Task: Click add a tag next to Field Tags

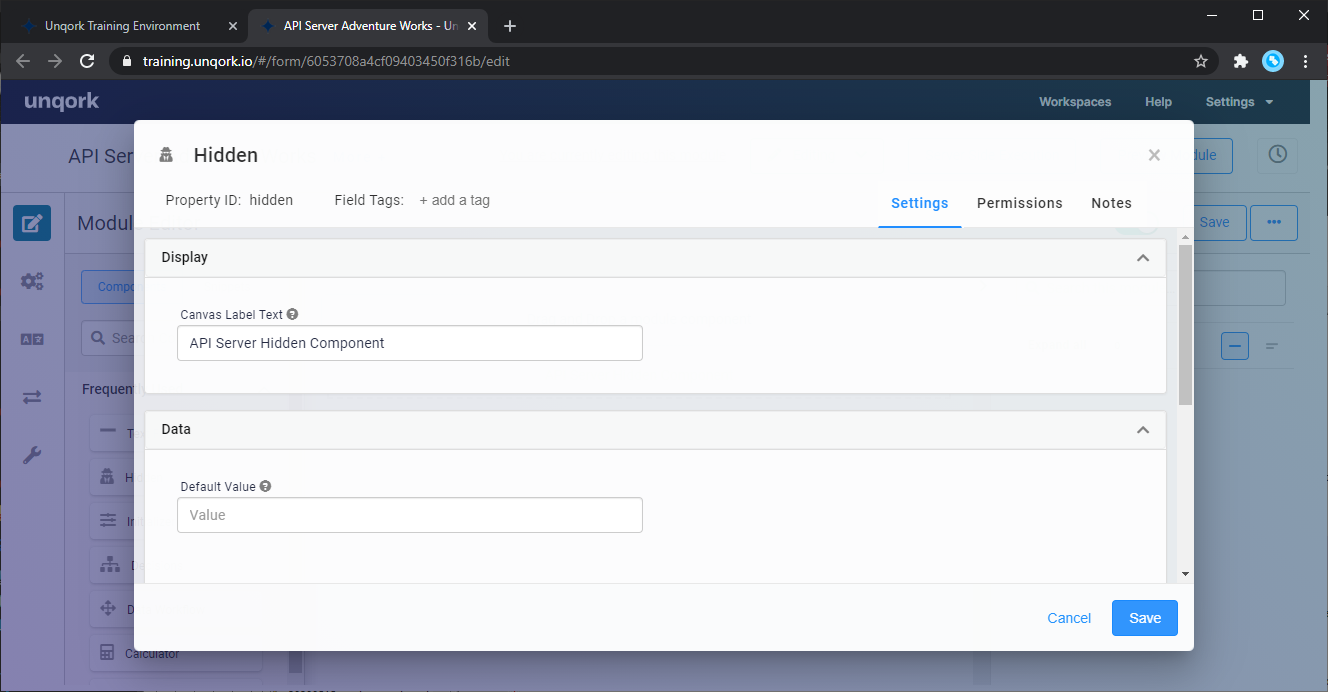Action: coord(454,200)
